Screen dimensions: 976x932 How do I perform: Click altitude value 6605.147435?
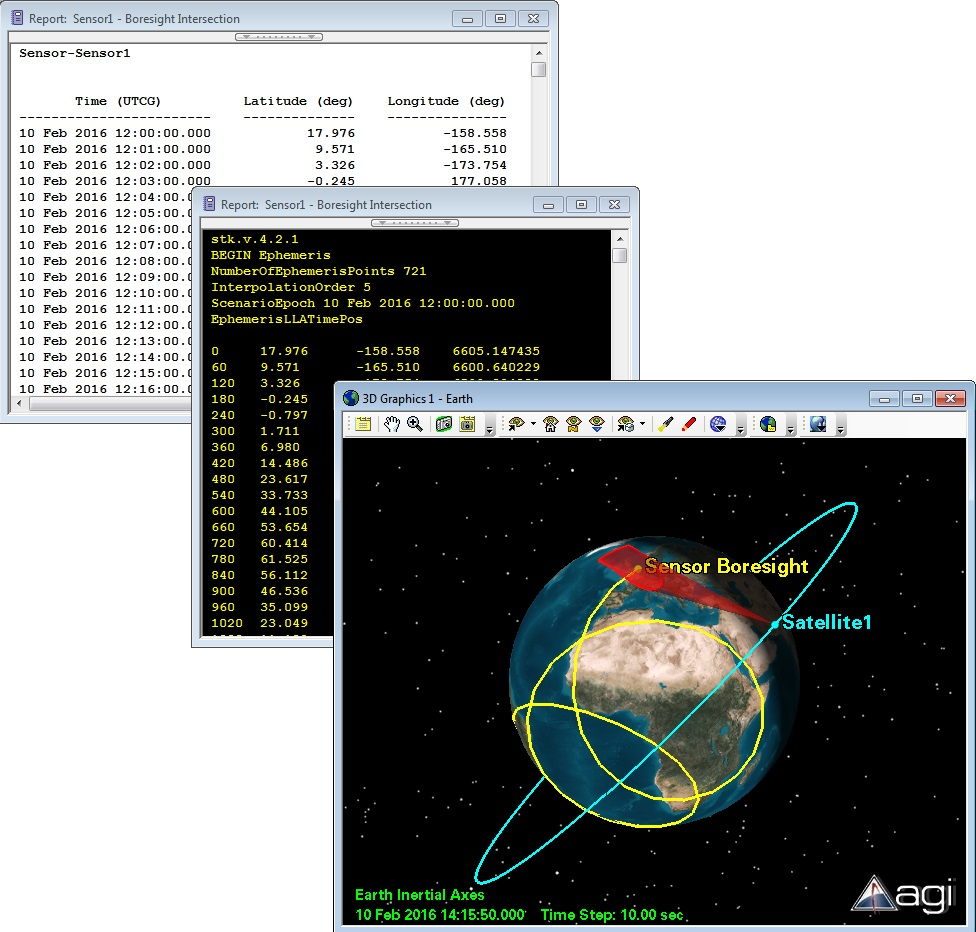tap(496, 351)
